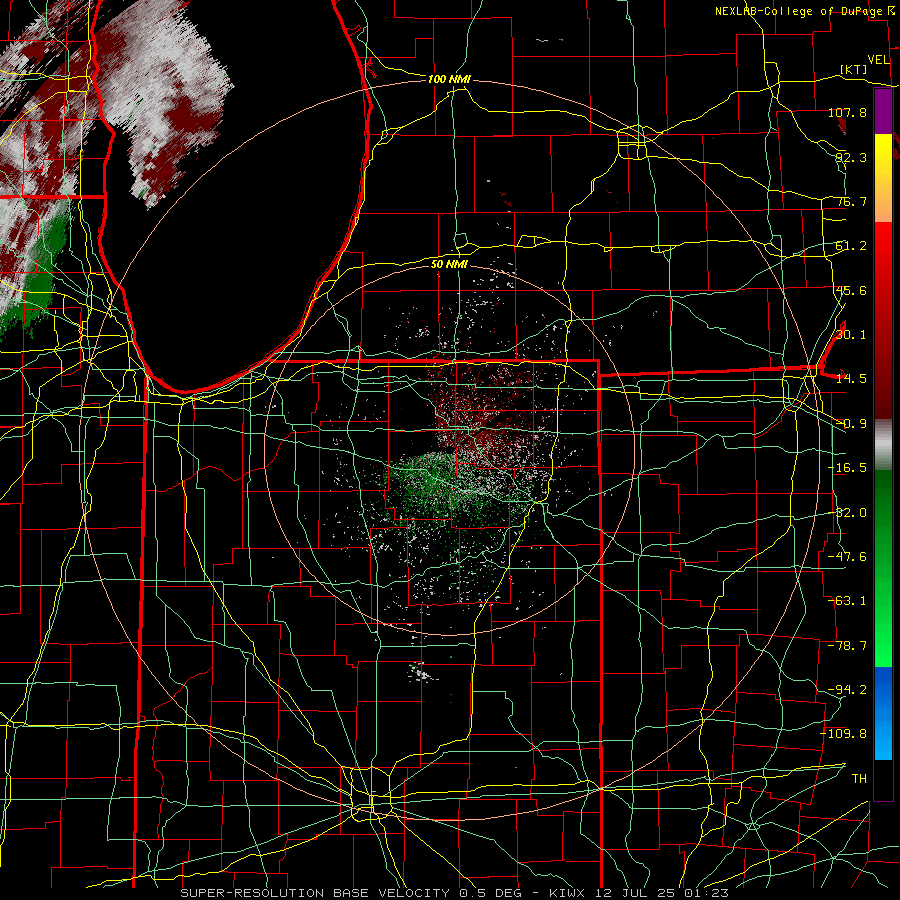Click the 76.7 velocity scale value
900x900 pixels.
click(851, 201)
